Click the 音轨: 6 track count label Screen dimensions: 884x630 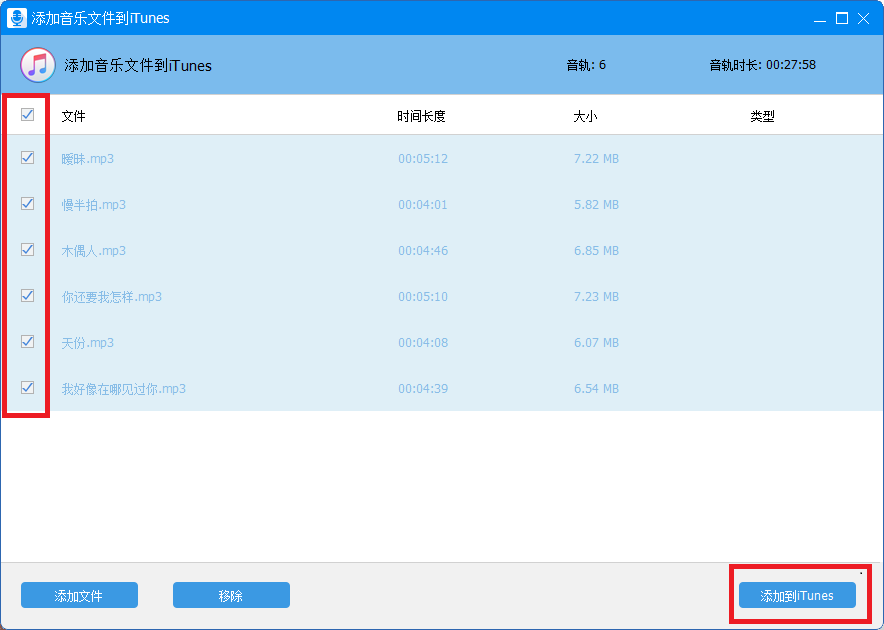586,65
